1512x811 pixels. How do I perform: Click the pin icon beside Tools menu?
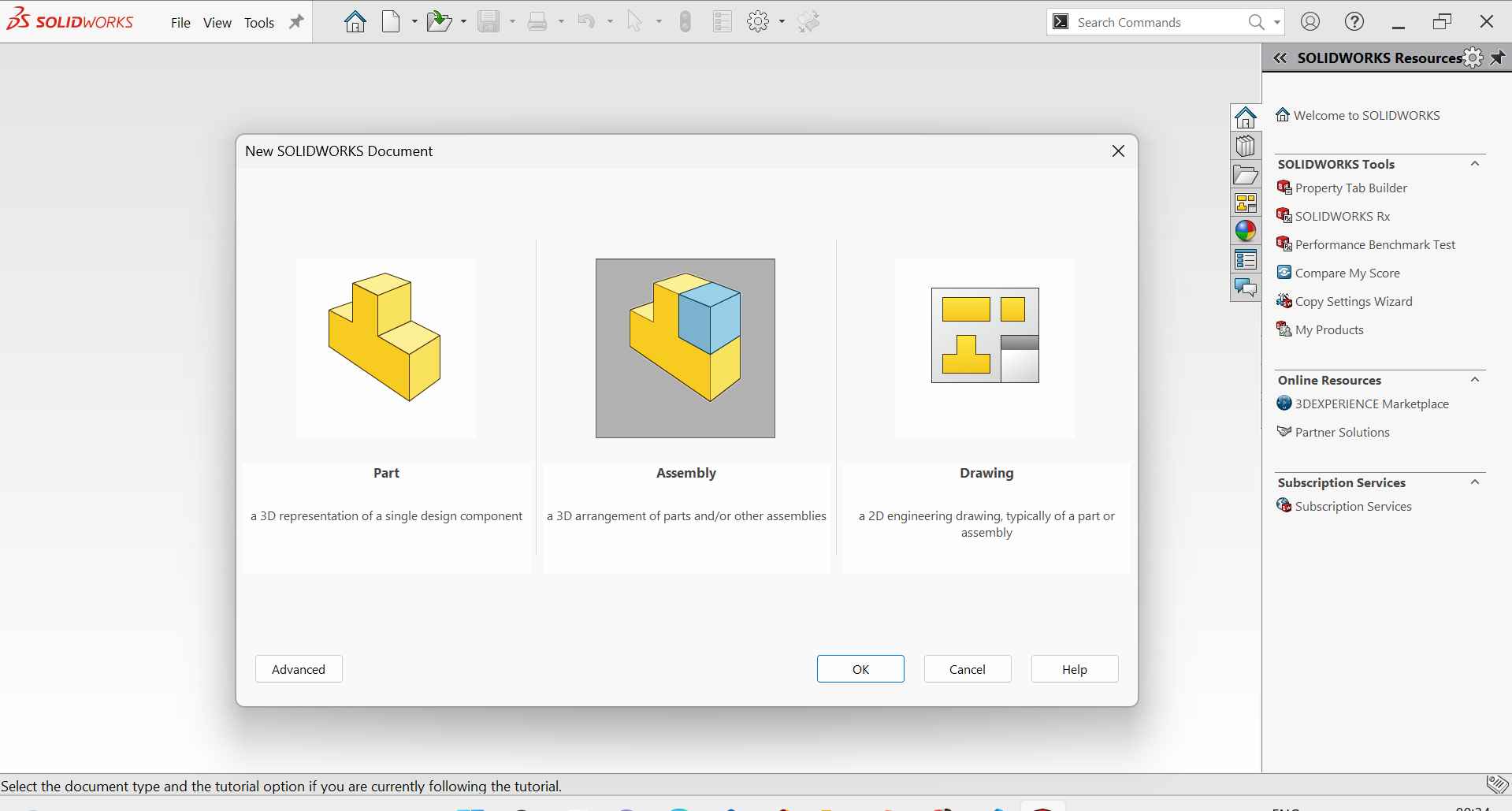pos(296,22)
